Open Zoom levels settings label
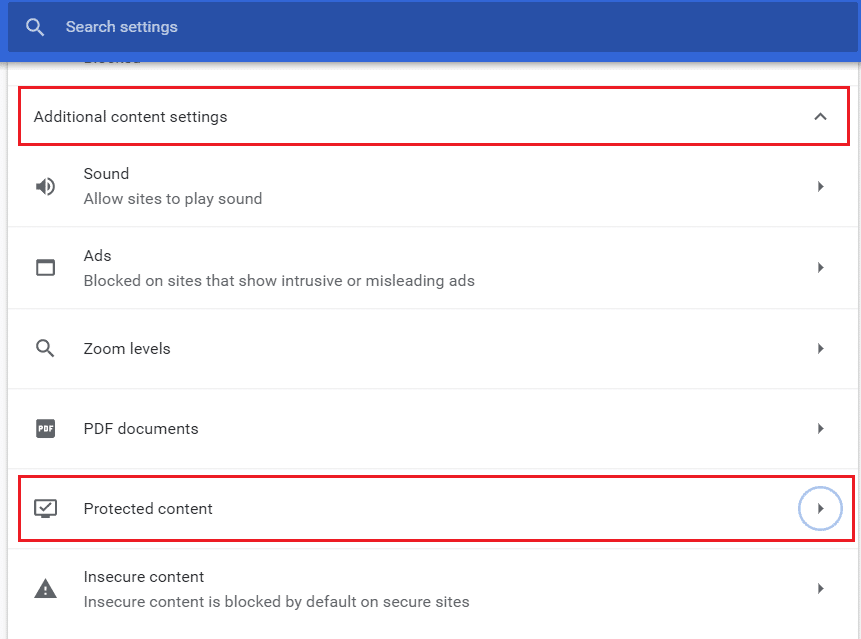Image resolution: width=861 pixels, height=639 pixels. point(127,349)
